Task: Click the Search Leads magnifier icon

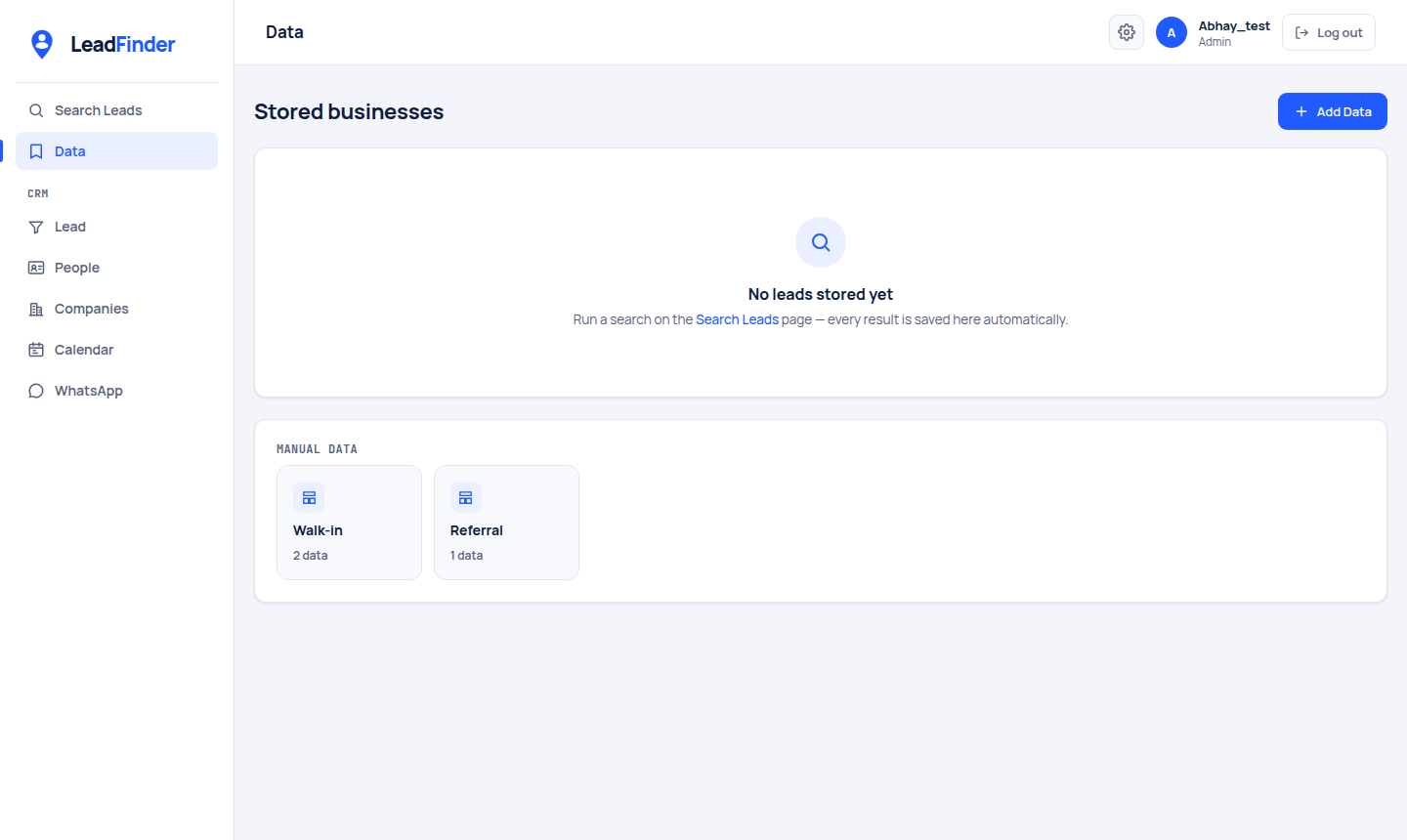Action: (36, 110)
